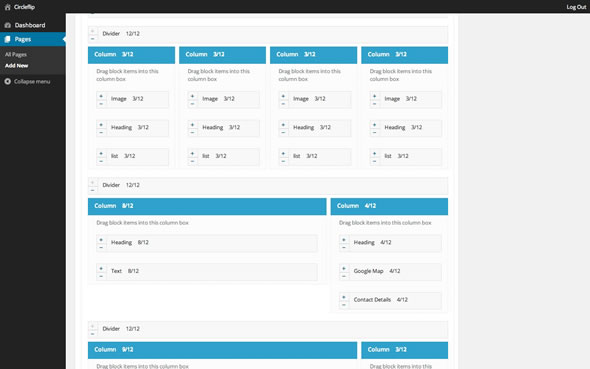Click minus on Divider above Column 9/12
The height and width of the screenshot is (369, 590).
(x=93, y=334)
